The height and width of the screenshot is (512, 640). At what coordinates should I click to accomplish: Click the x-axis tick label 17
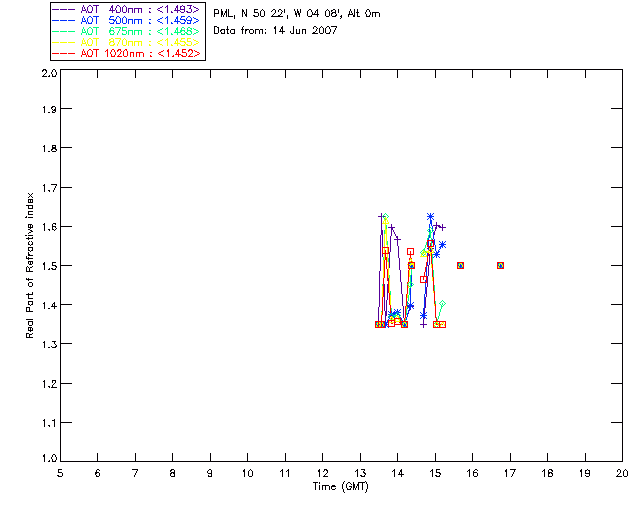(x=510, y=473)
